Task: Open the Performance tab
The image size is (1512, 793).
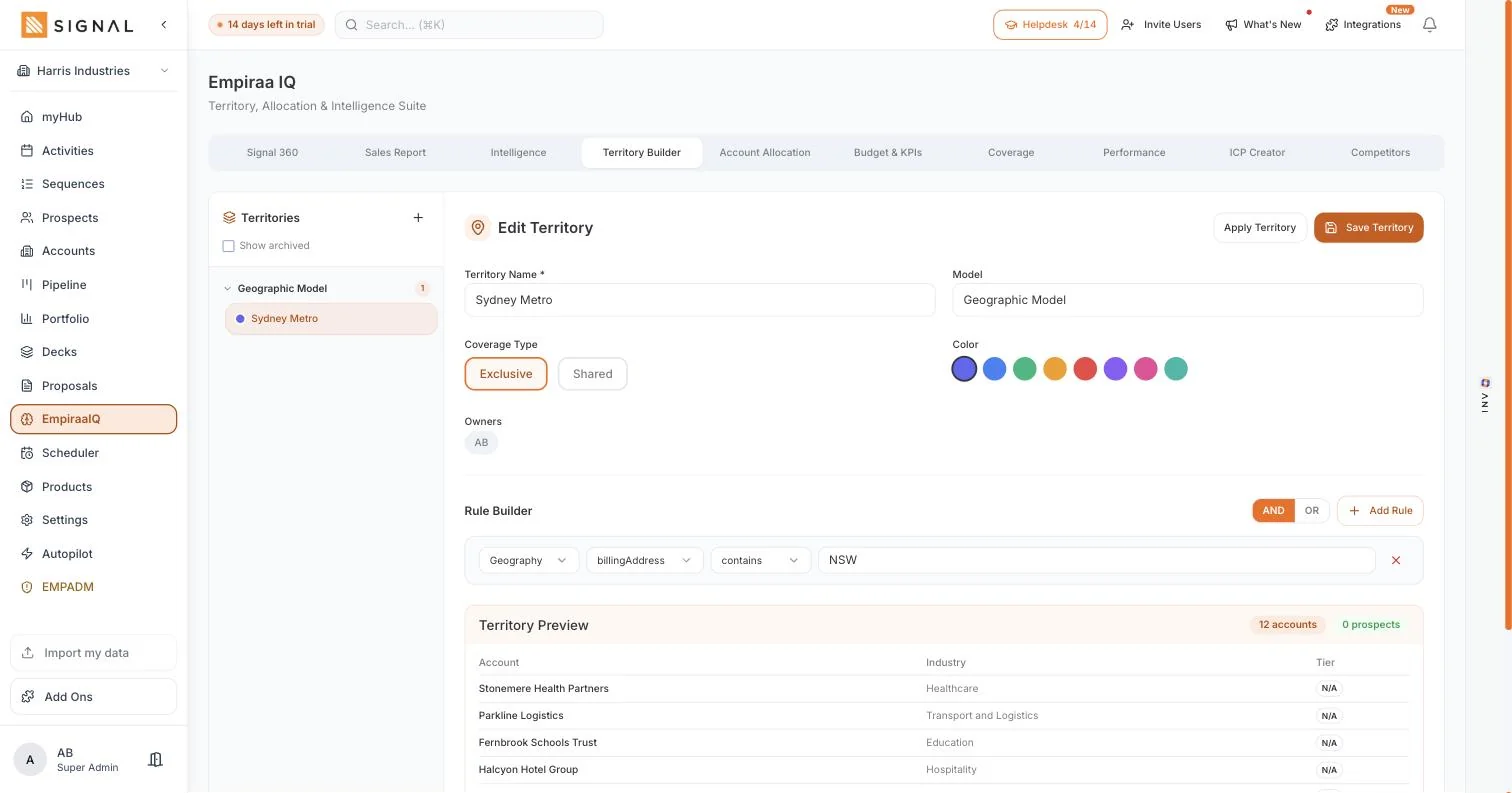Action: (1134, 153)
